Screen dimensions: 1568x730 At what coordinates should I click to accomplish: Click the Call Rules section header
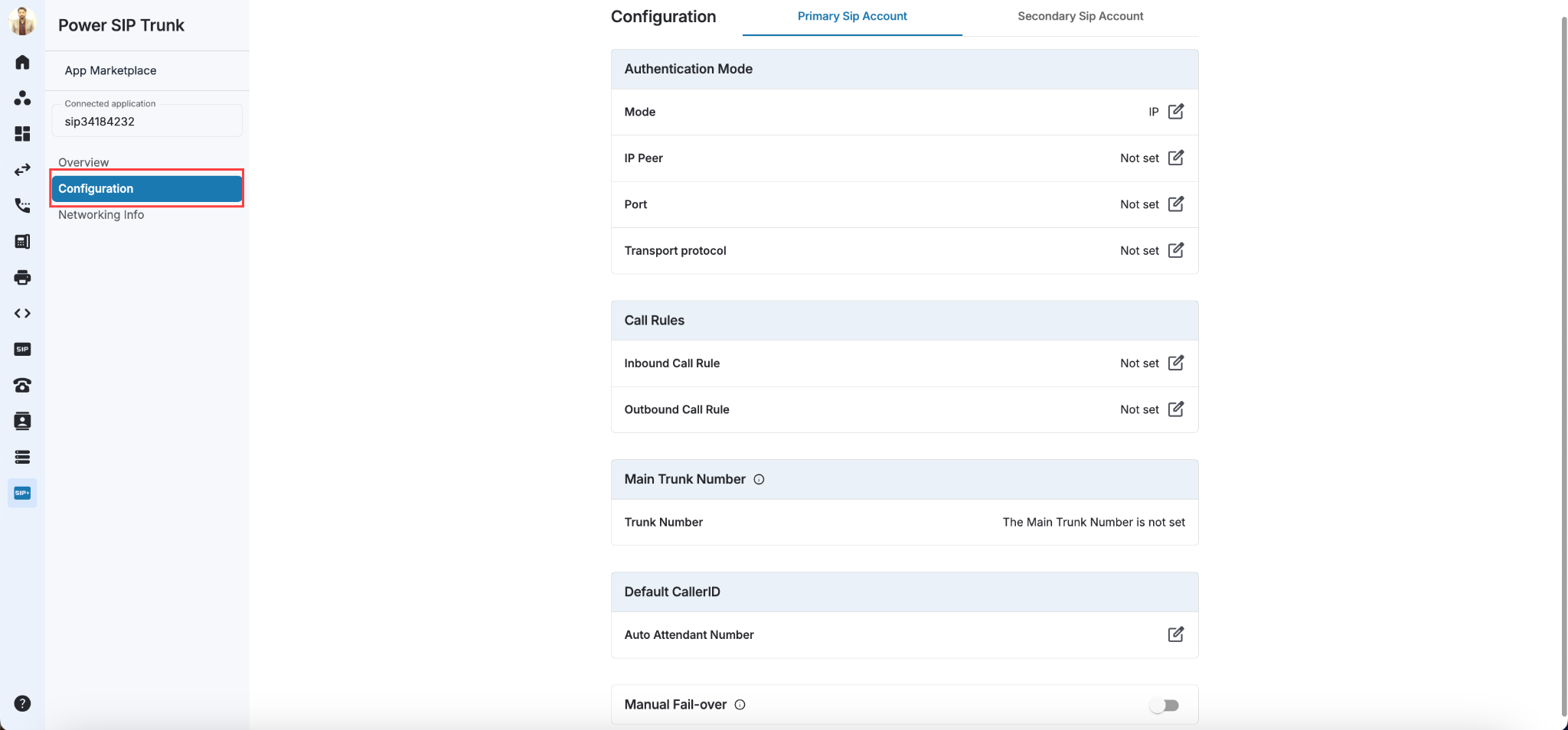[904, 321]
